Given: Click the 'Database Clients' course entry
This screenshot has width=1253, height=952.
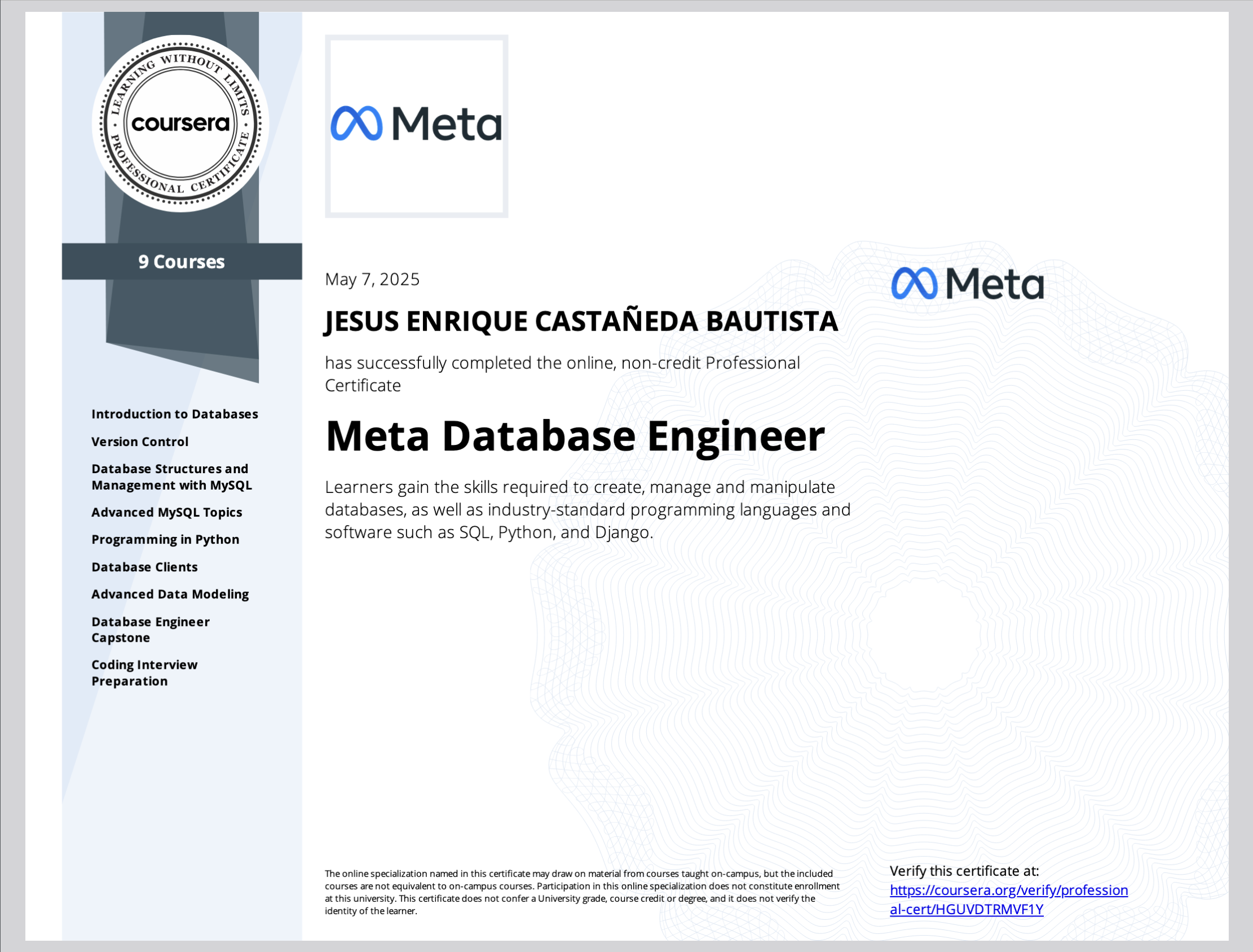Looking at the screenshot, I should tap(144, 567).
